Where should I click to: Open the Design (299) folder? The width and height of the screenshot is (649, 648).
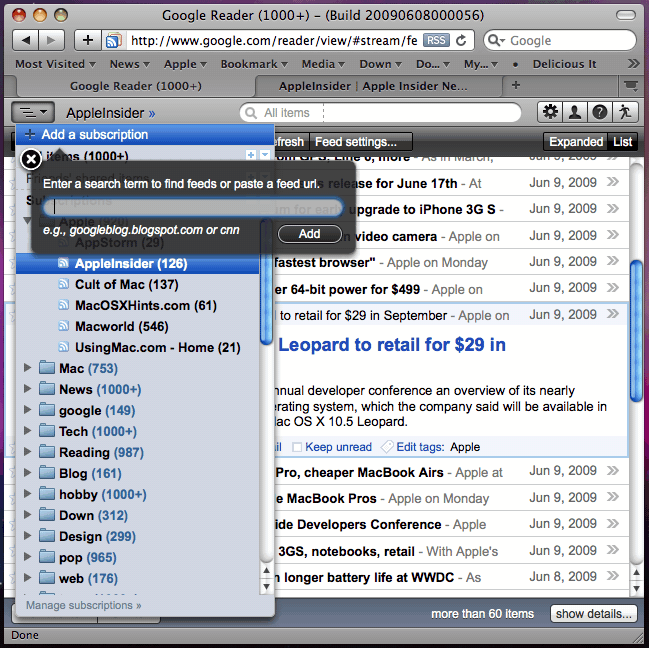click(x=97, y=536)
